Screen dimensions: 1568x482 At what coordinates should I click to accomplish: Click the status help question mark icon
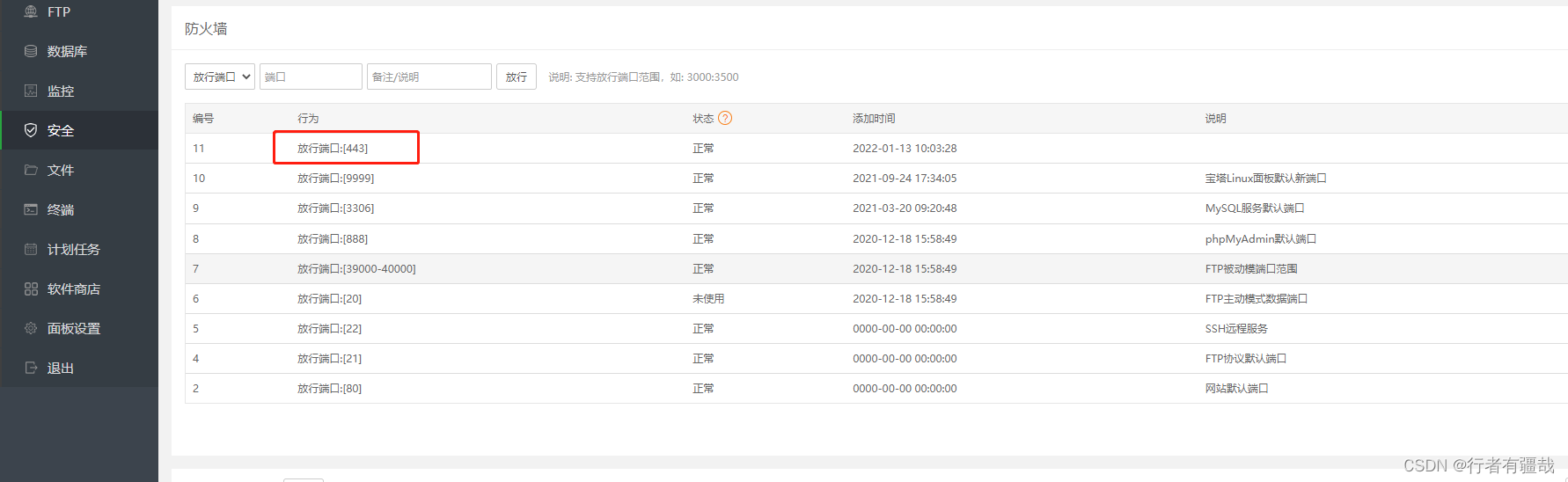[725, 118]
